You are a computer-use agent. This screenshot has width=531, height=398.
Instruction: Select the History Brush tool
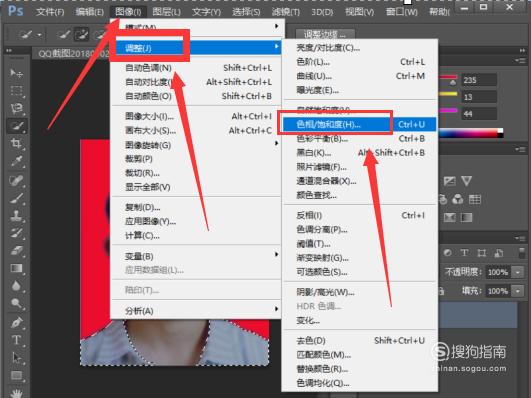(16, 233)
